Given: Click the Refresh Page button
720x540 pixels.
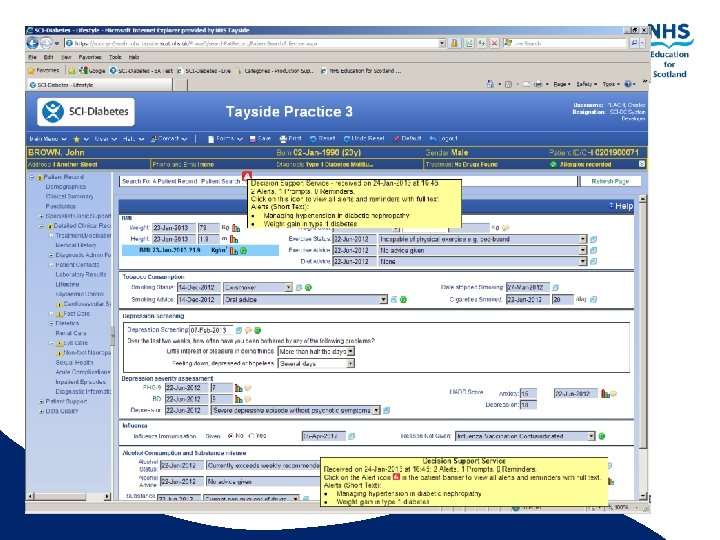Looking at the screenshot, I should pos(610,181).
